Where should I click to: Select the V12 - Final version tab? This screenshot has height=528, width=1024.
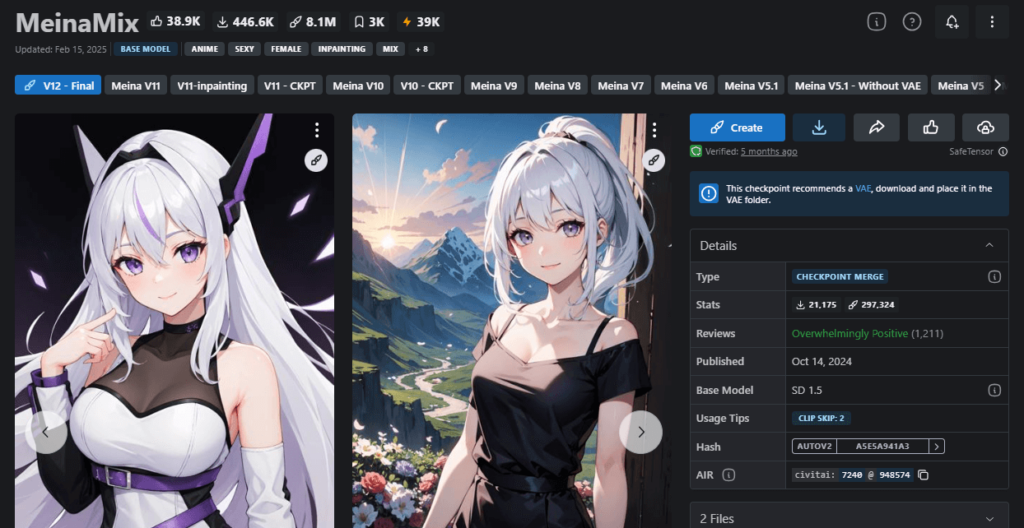coord(58,85)
